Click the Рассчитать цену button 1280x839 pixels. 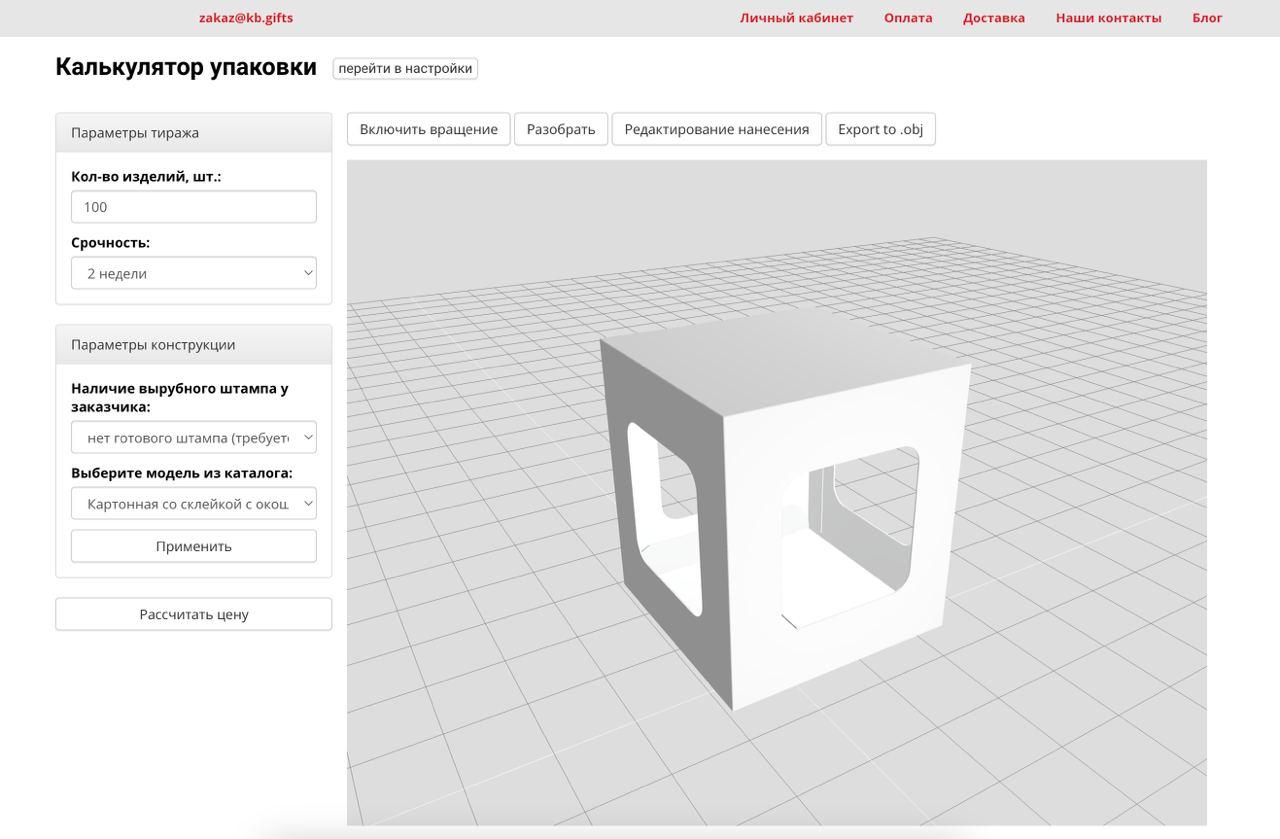pyautogui.click(x=193, y=615)
